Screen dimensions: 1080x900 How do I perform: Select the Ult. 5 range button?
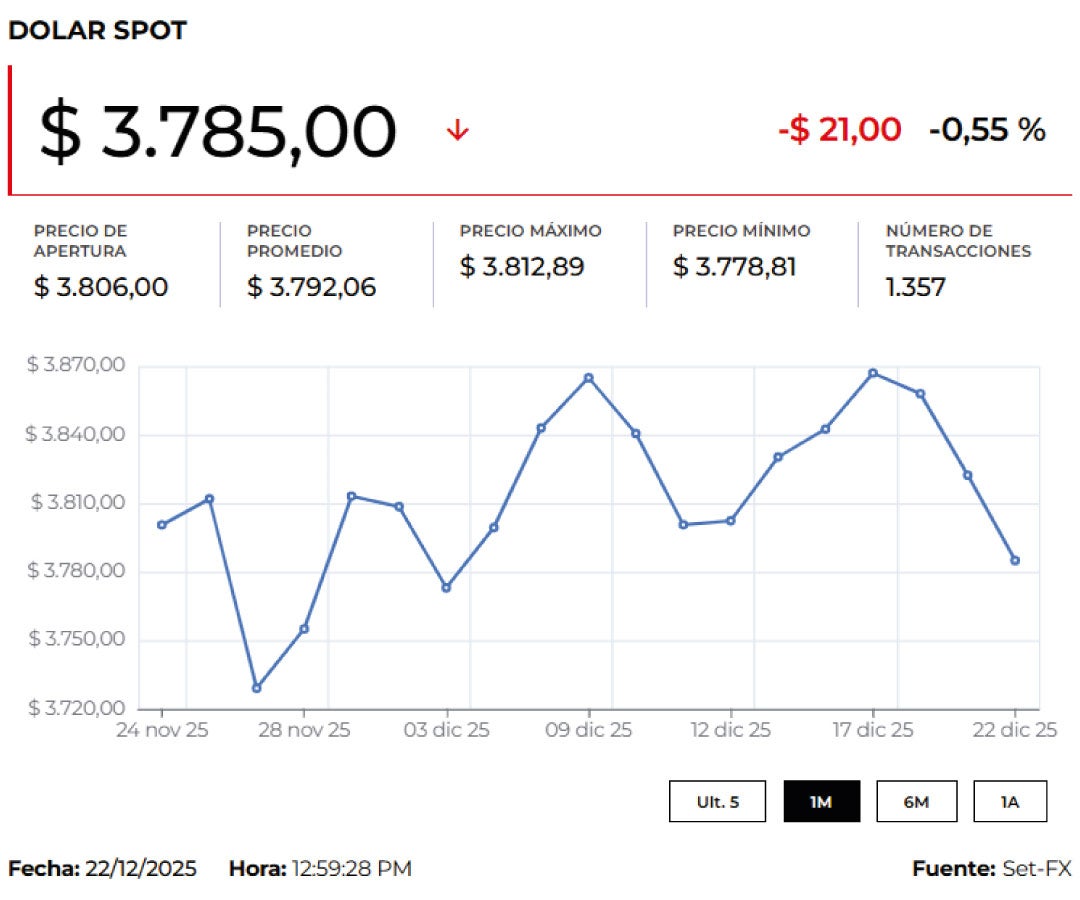click(x=718, y=801)
